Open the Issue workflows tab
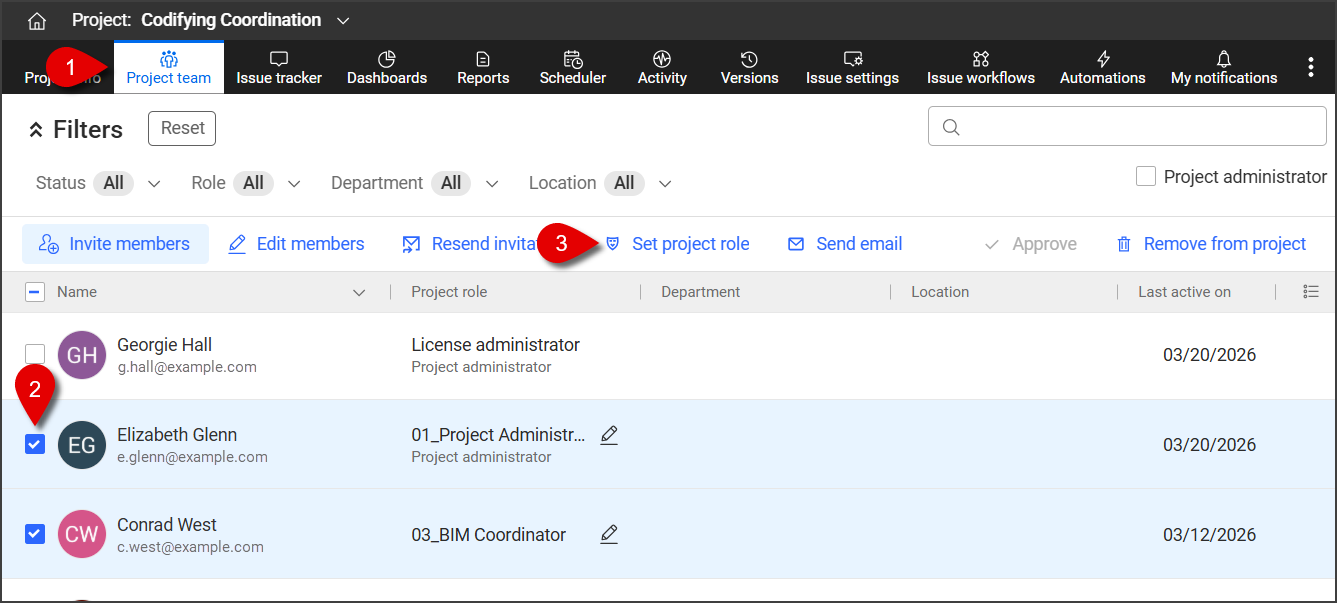 tap(981, 68)
